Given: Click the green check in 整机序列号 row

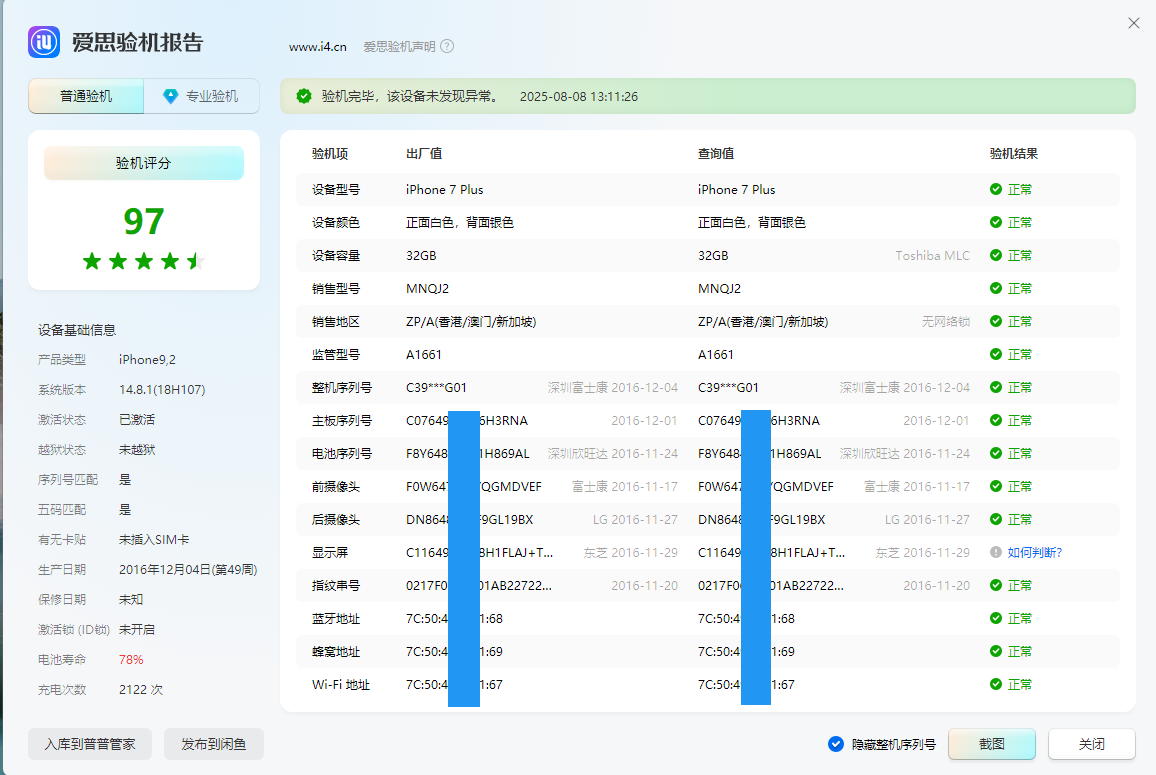Looking at the screenshot, I should click(996, 387).
